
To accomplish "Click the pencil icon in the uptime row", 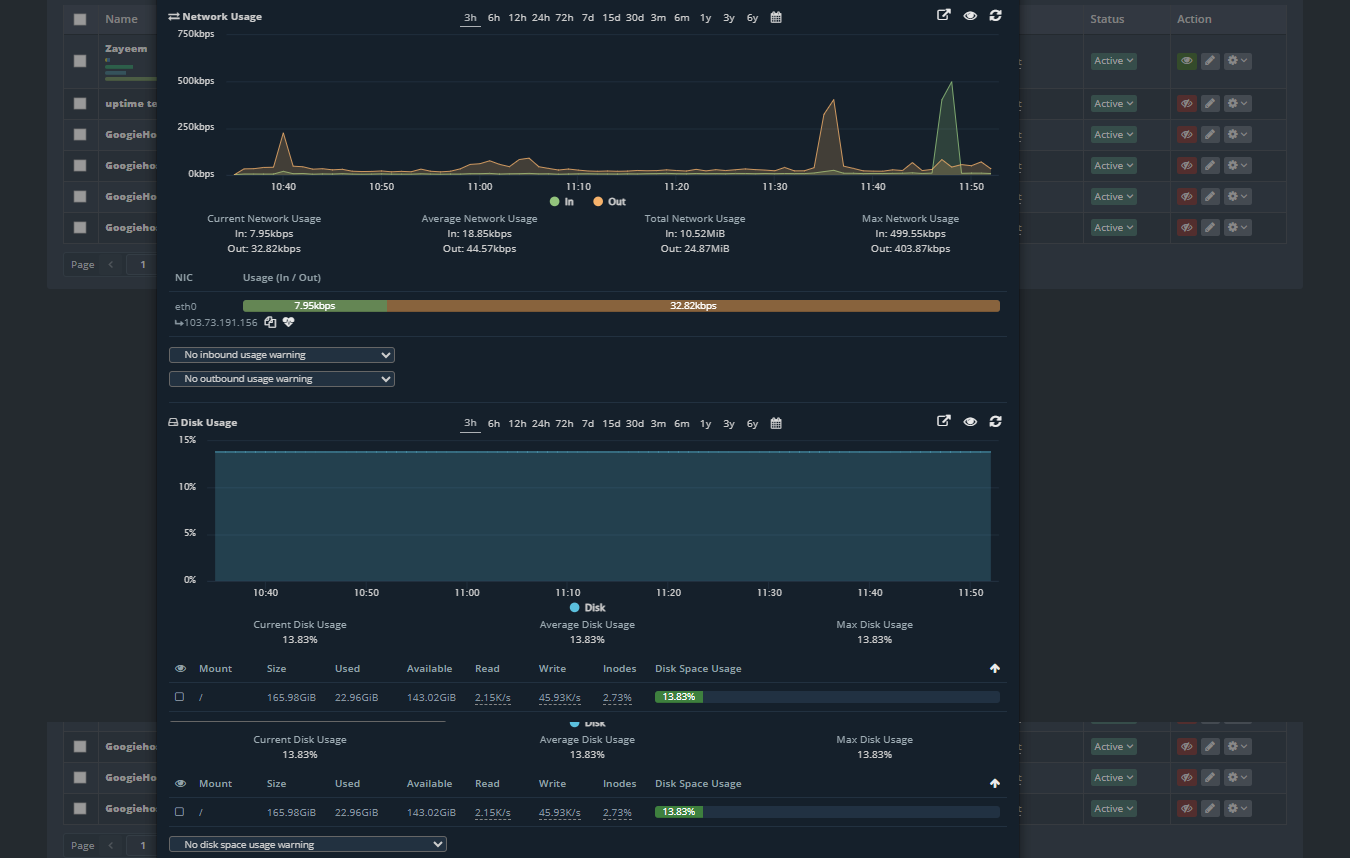I will (x=1210, y=103).
